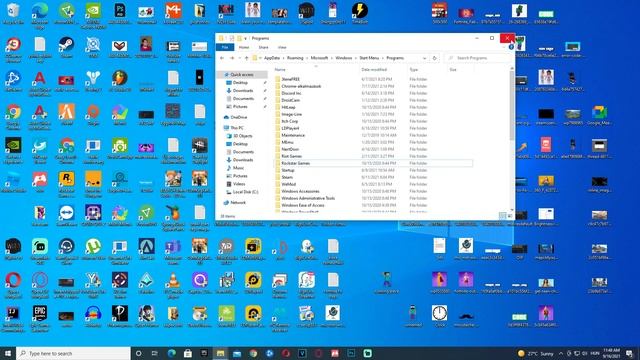Select Local Disk (C:) in navigation pane

point(245,192)
